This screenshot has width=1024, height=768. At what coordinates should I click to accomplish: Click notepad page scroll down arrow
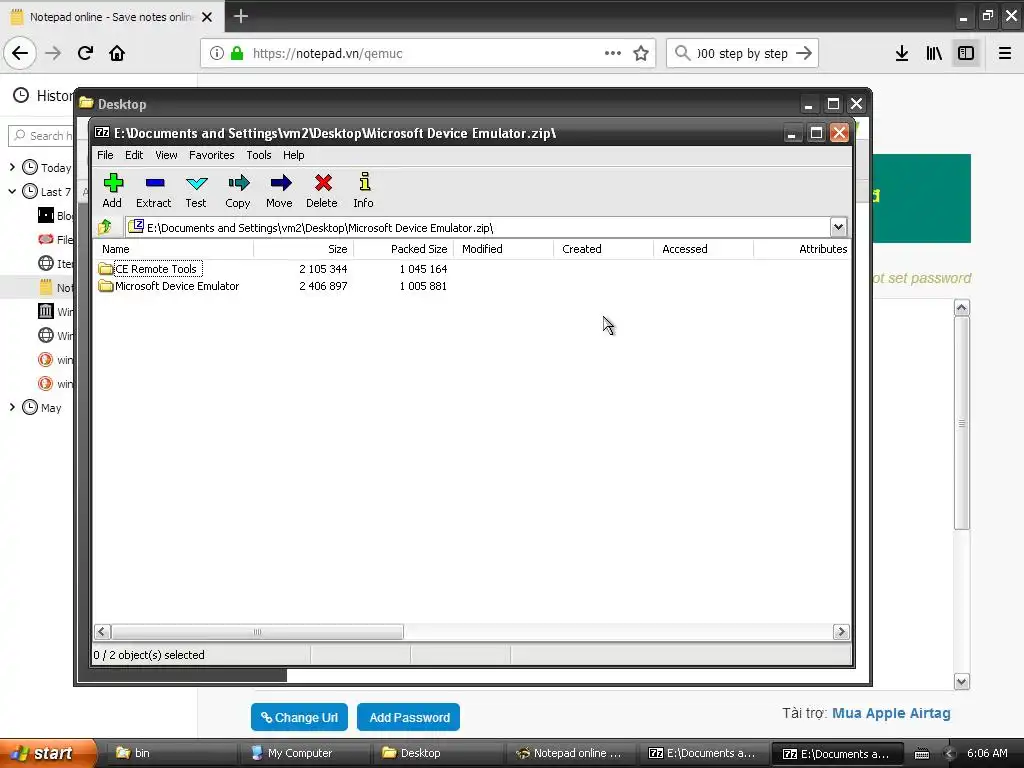[961, 682]
